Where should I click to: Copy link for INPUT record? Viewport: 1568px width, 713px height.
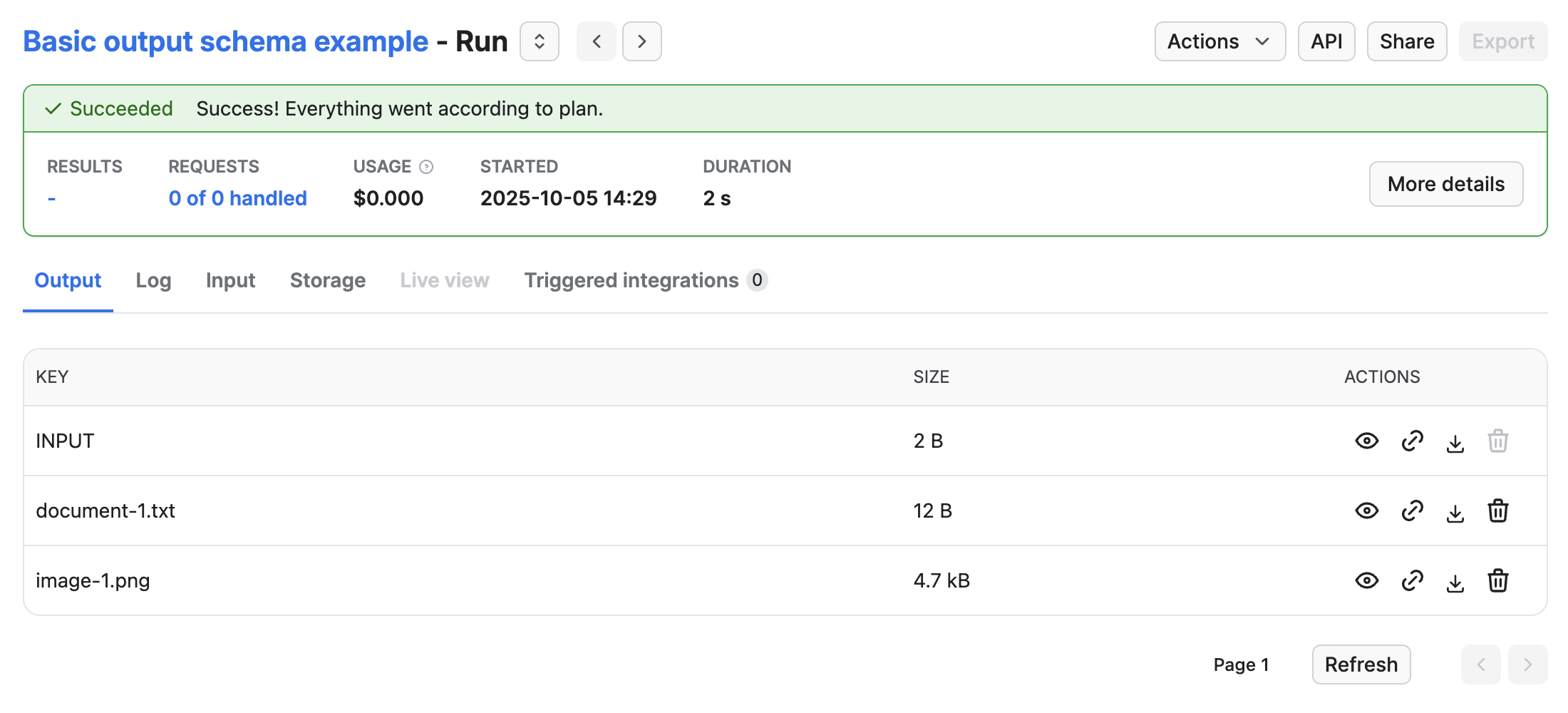pos(1412,441)
